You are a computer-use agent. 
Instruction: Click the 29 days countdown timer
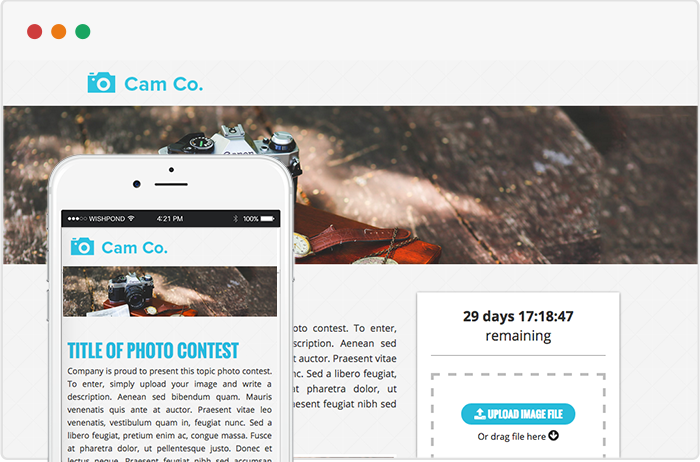click(518, 316)
